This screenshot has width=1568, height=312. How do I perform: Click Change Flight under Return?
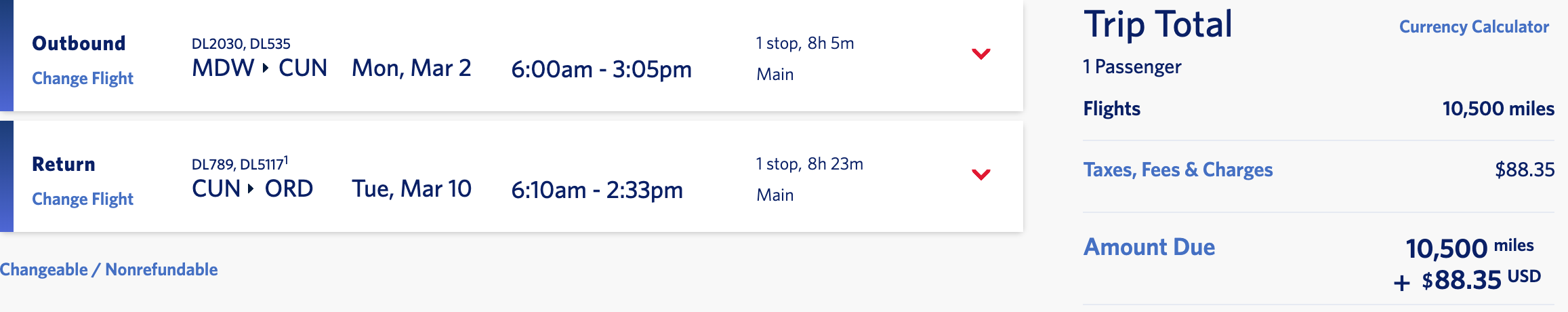(83, 199)
